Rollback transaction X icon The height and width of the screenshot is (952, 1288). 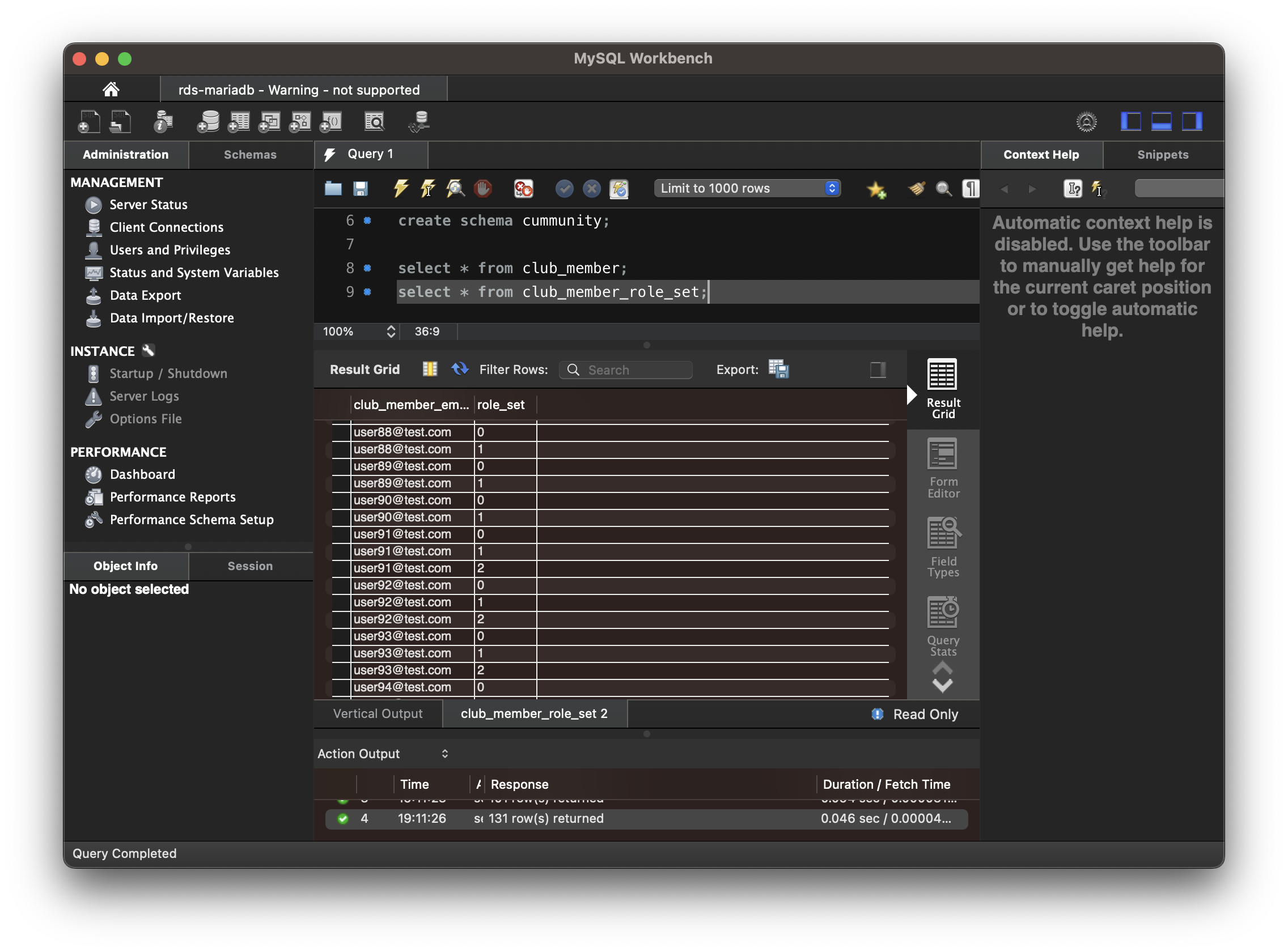pyautogui.click(x=591, y=189)
